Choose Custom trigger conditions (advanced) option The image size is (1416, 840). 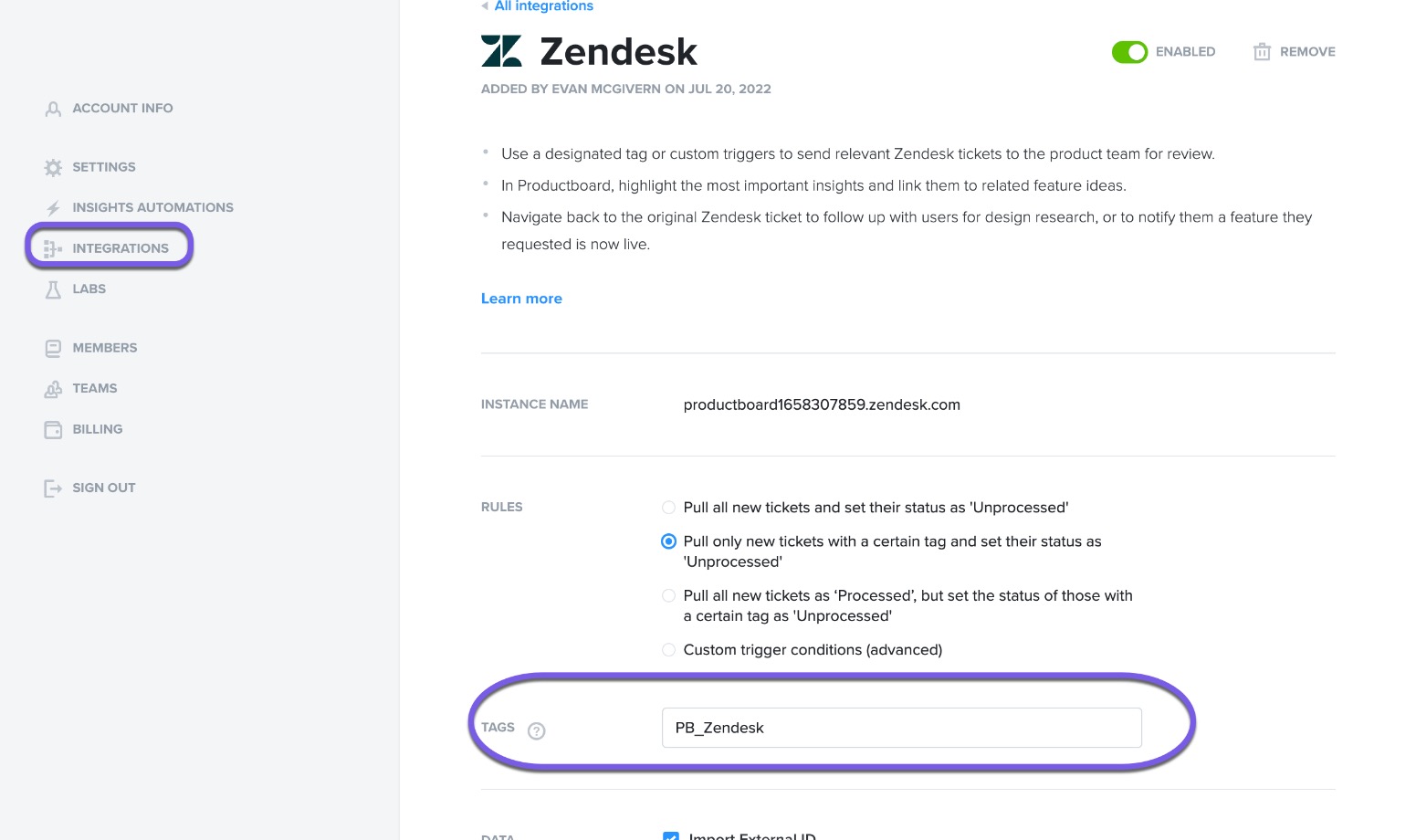668,650
